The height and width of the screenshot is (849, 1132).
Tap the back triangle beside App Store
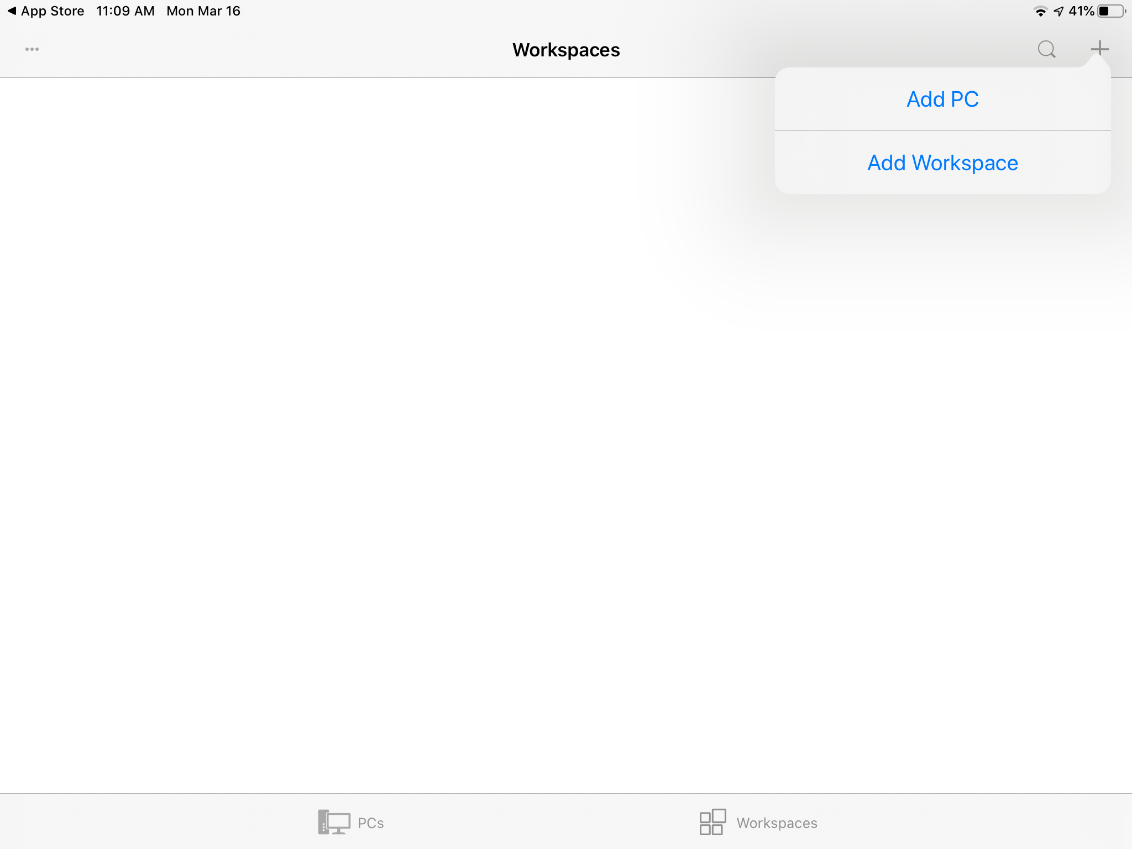coord(12,11)
